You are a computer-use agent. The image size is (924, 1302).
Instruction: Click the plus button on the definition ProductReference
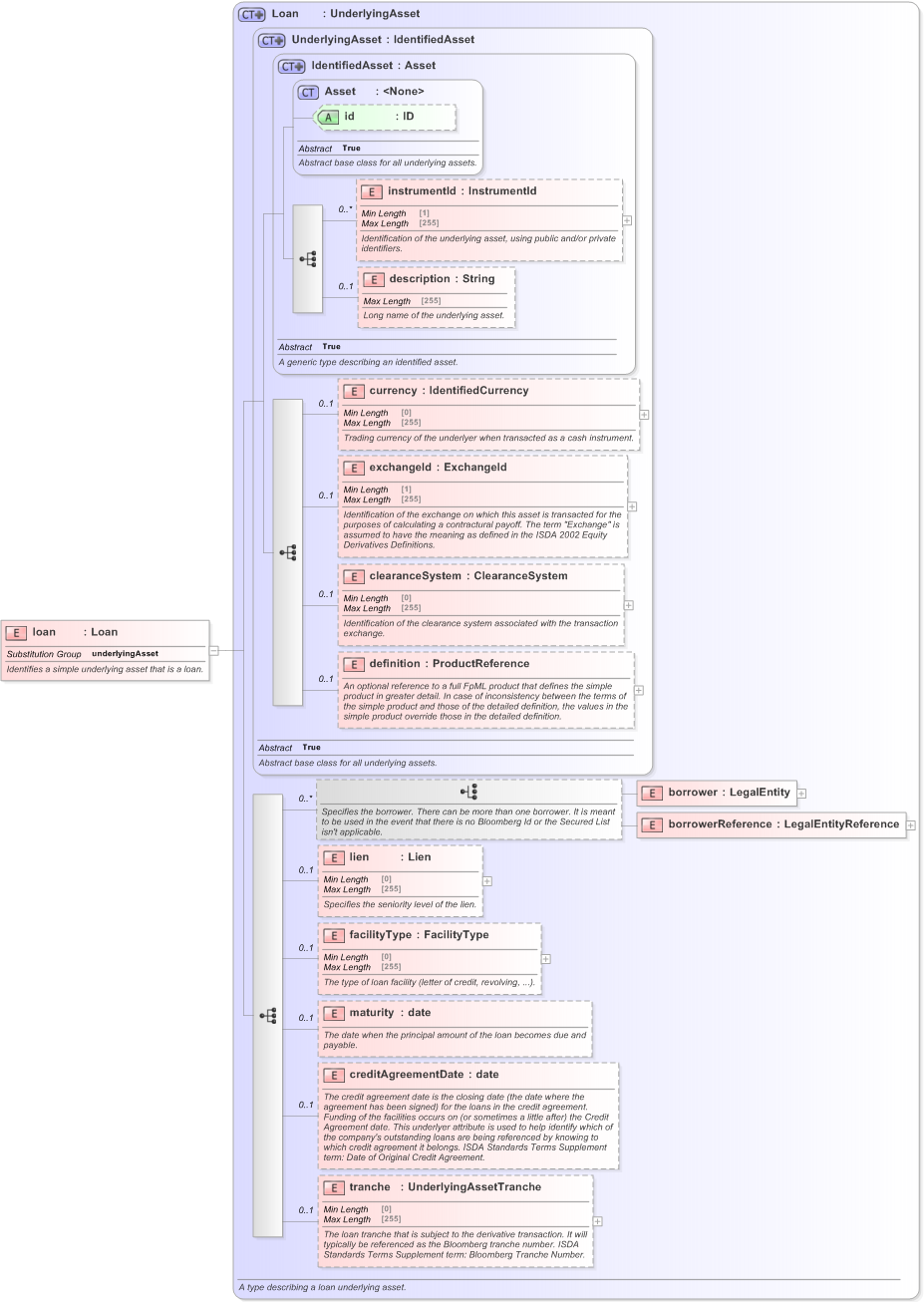pyautogui.click(x=639, y=689)
